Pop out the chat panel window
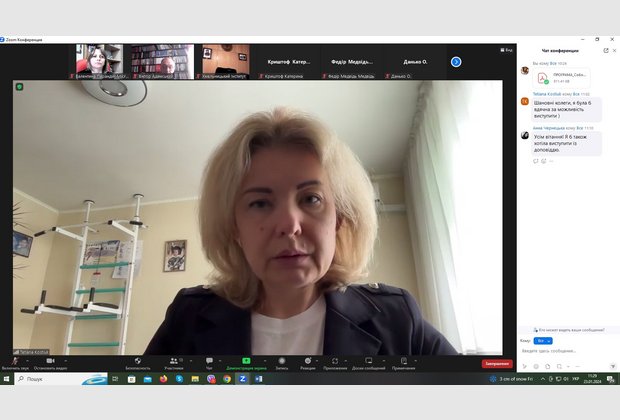Screen dimensions: 620x420 (604, 50)
